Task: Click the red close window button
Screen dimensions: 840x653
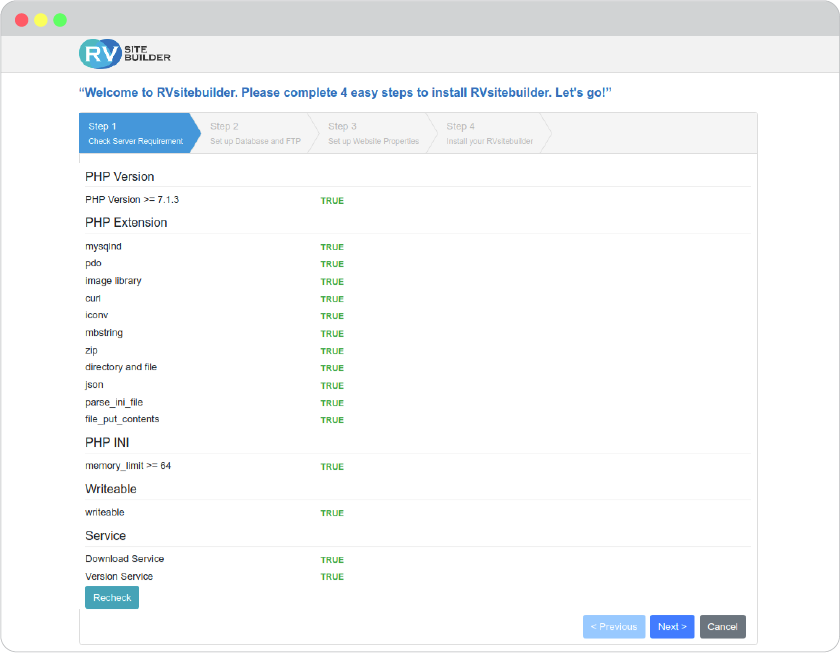Action: 21,20
